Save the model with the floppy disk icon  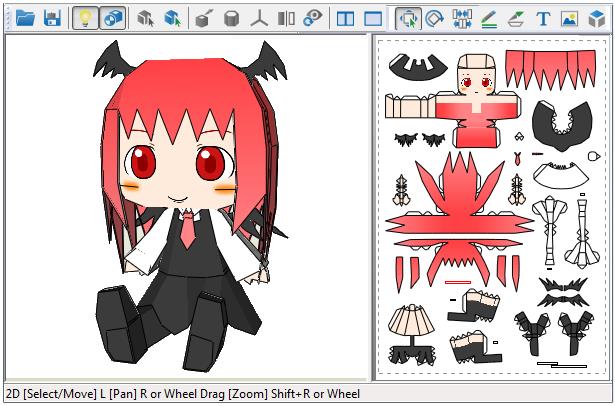tap(52, 18)
